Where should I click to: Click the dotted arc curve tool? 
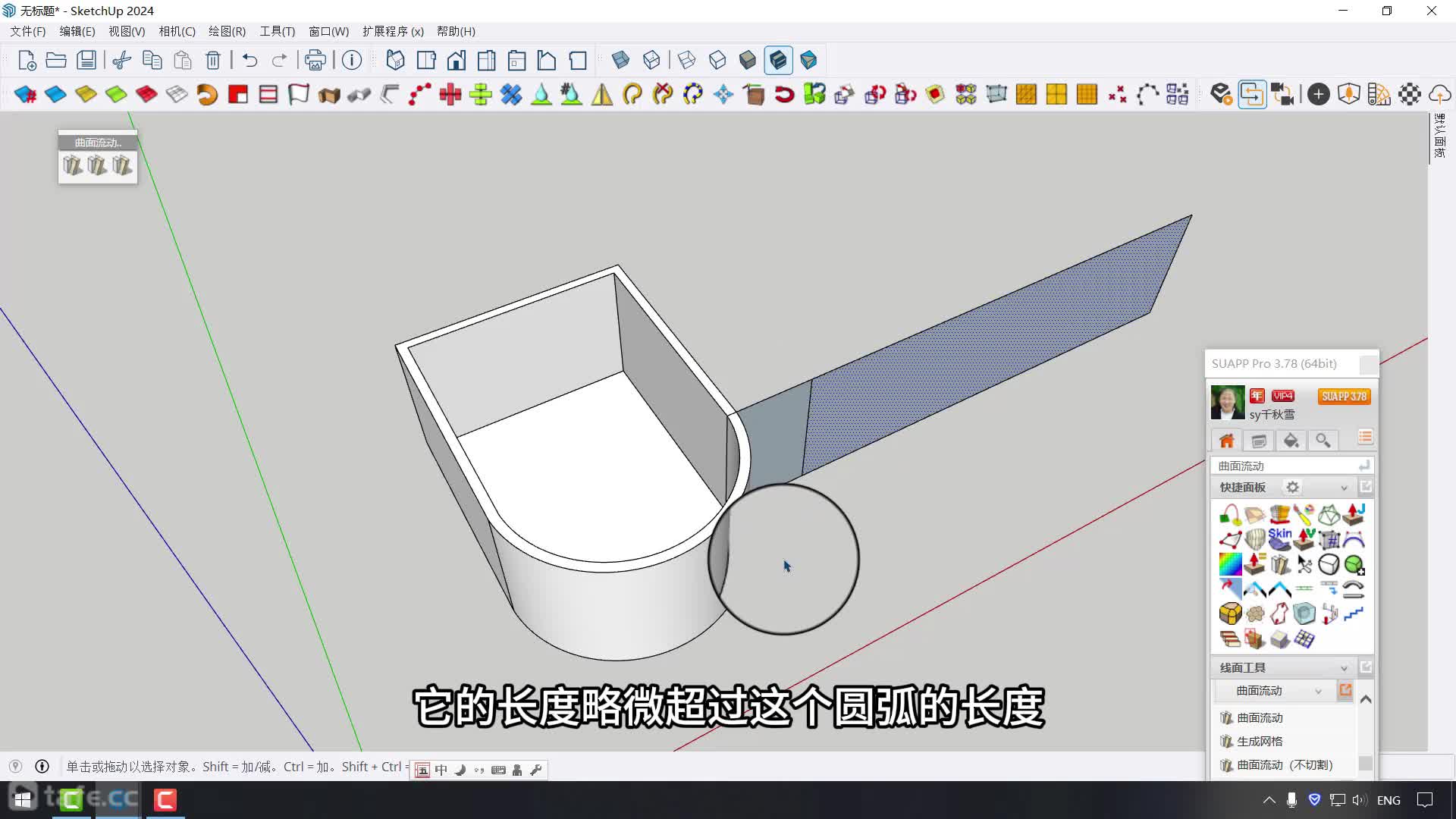point(1147,94)
